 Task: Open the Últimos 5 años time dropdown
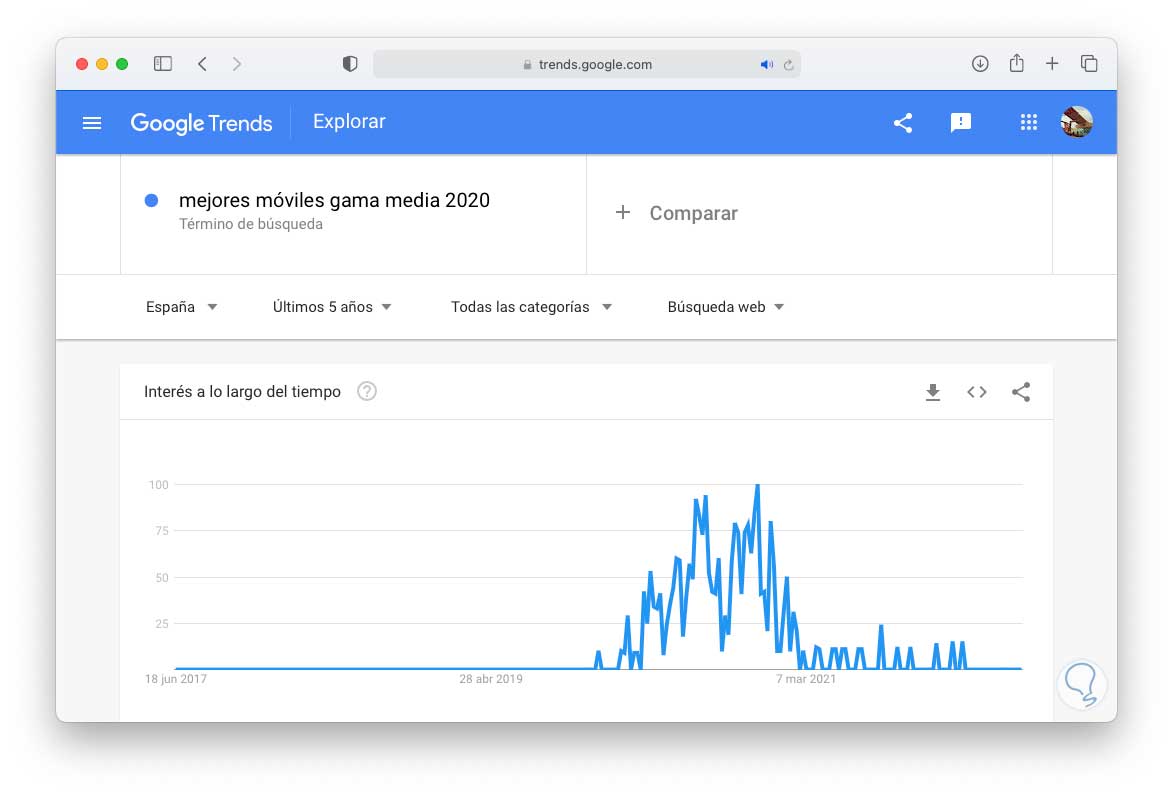(x=332, y=307)
